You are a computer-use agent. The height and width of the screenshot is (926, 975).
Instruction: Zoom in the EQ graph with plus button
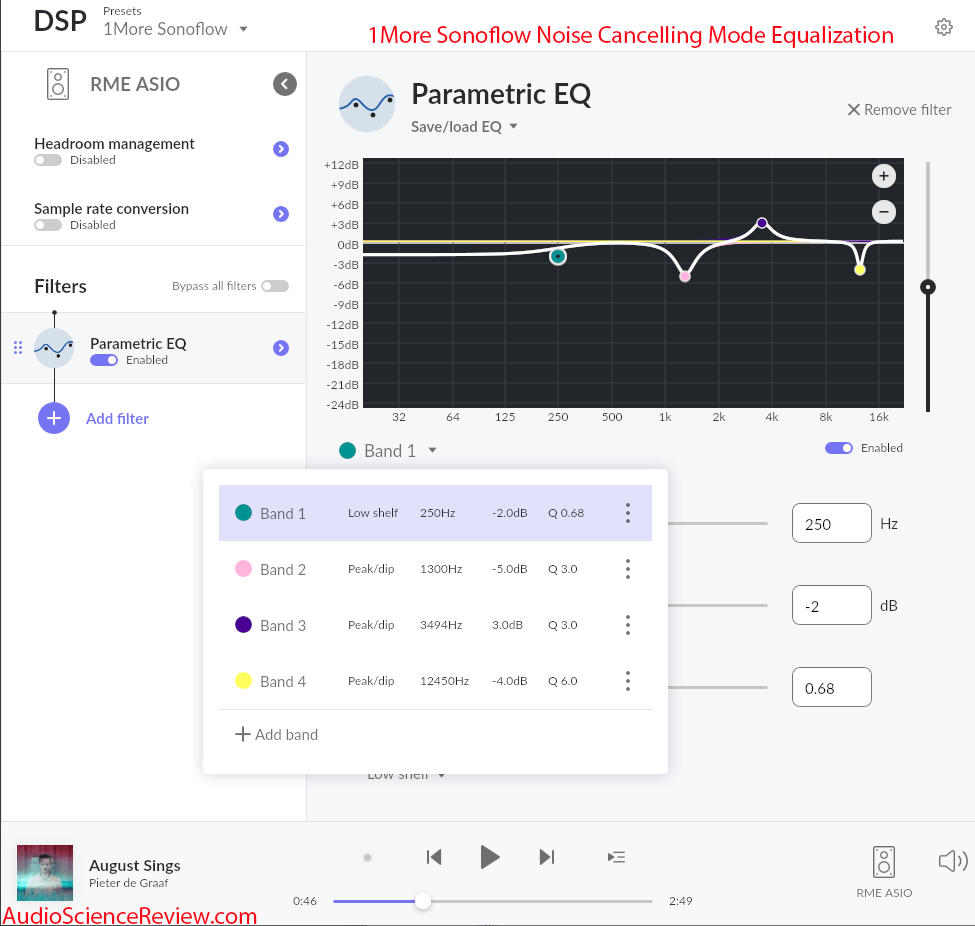(884, 176)
